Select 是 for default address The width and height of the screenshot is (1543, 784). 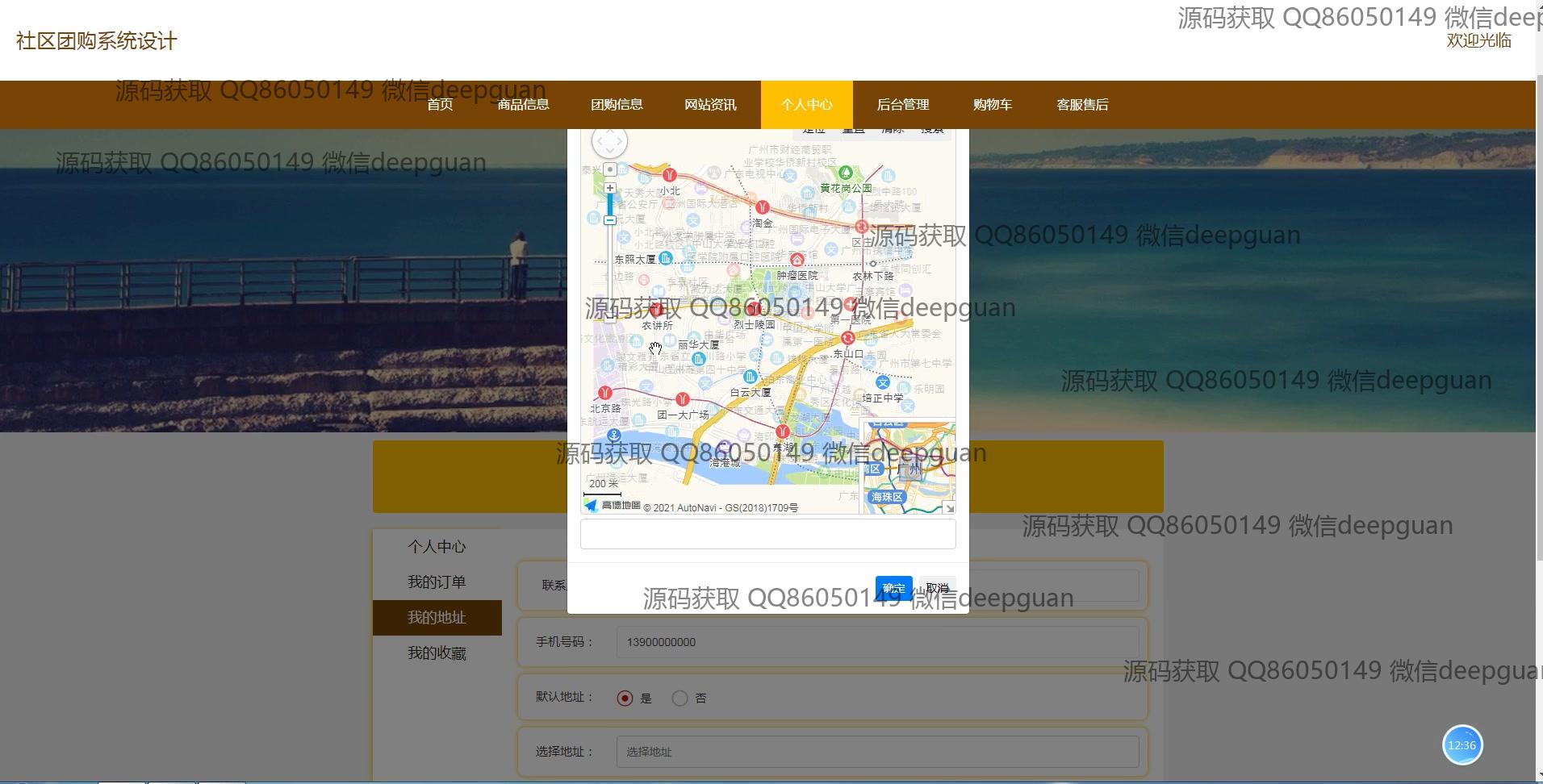click(x=625, y=699)
